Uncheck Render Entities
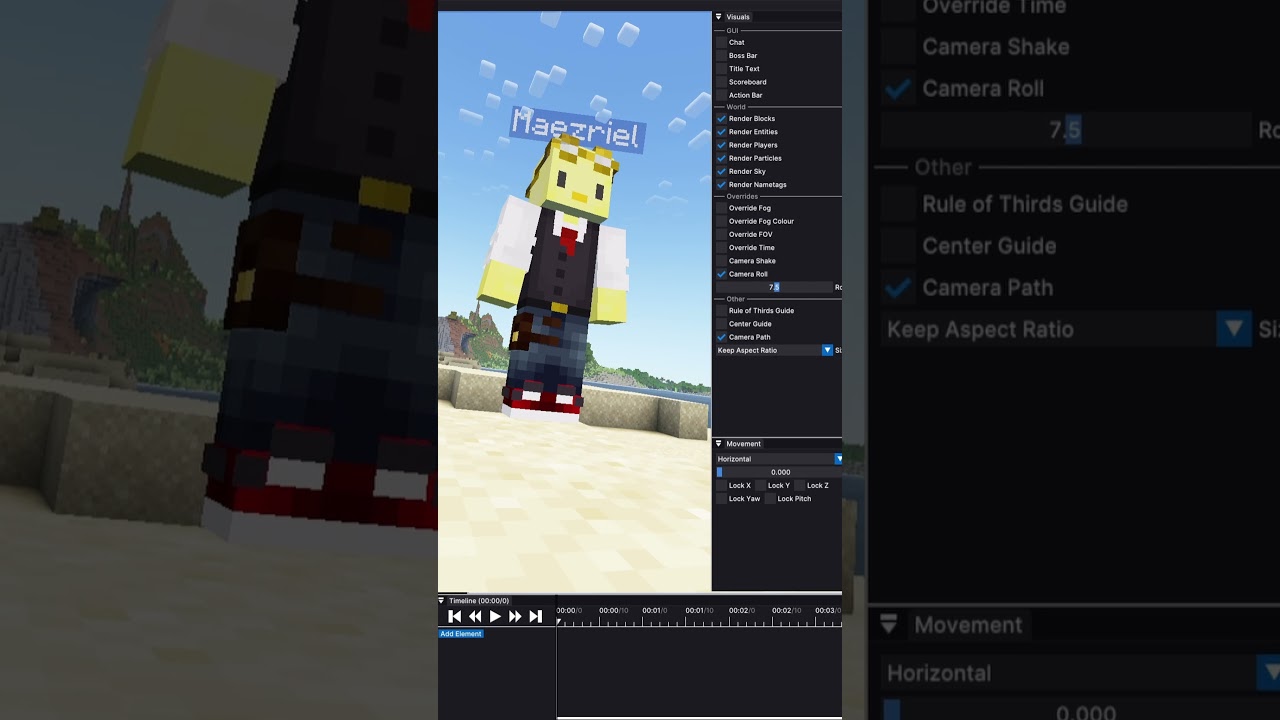This screenshot has height=720, width=1280. tap(721, 132)
